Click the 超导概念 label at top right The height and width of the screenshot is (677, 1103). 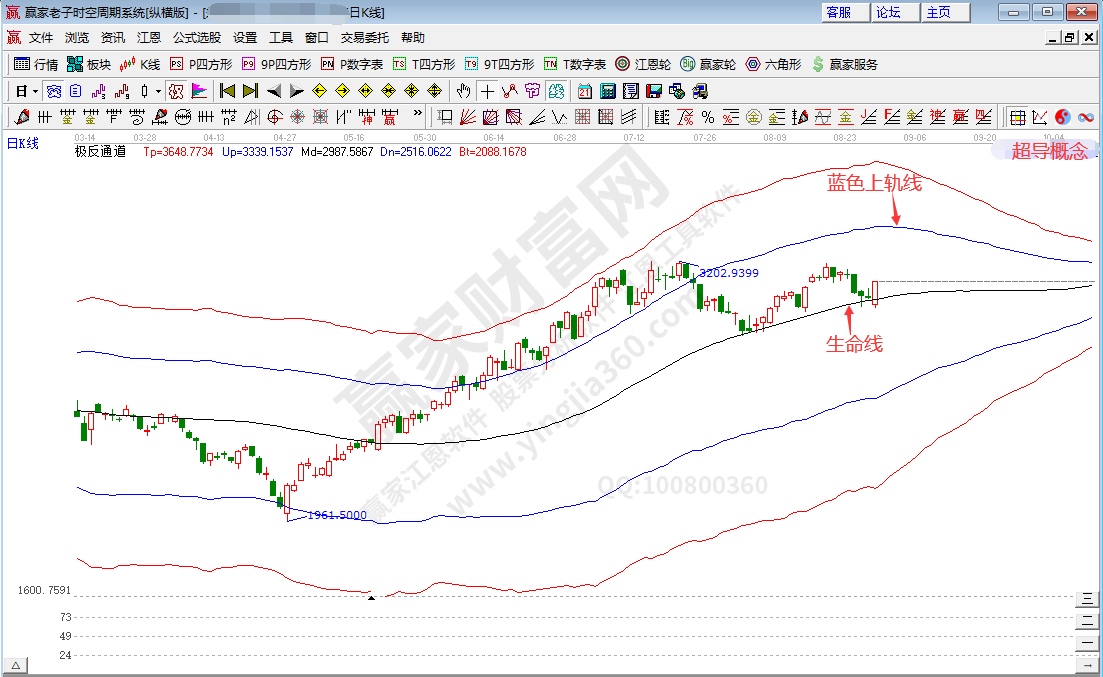(x=1049, y=152)
